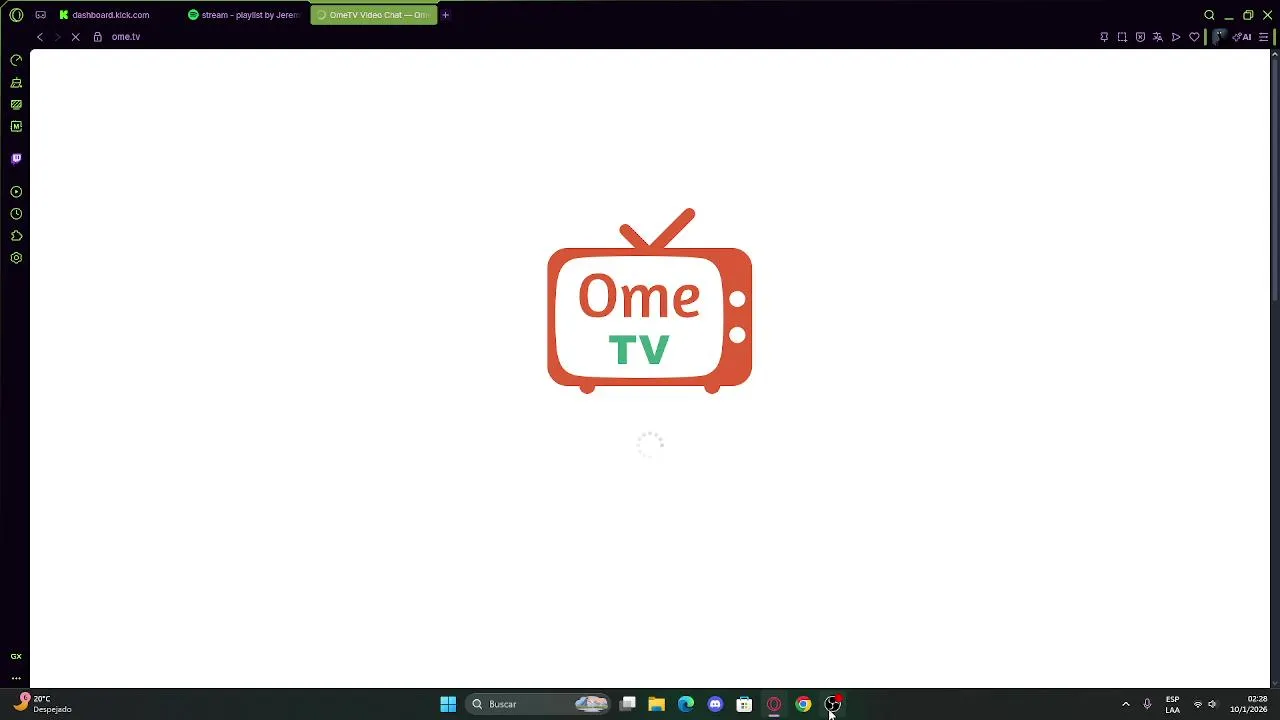Launch Microsoft Edge from taskbar
1280x720 pixels.
686,704
